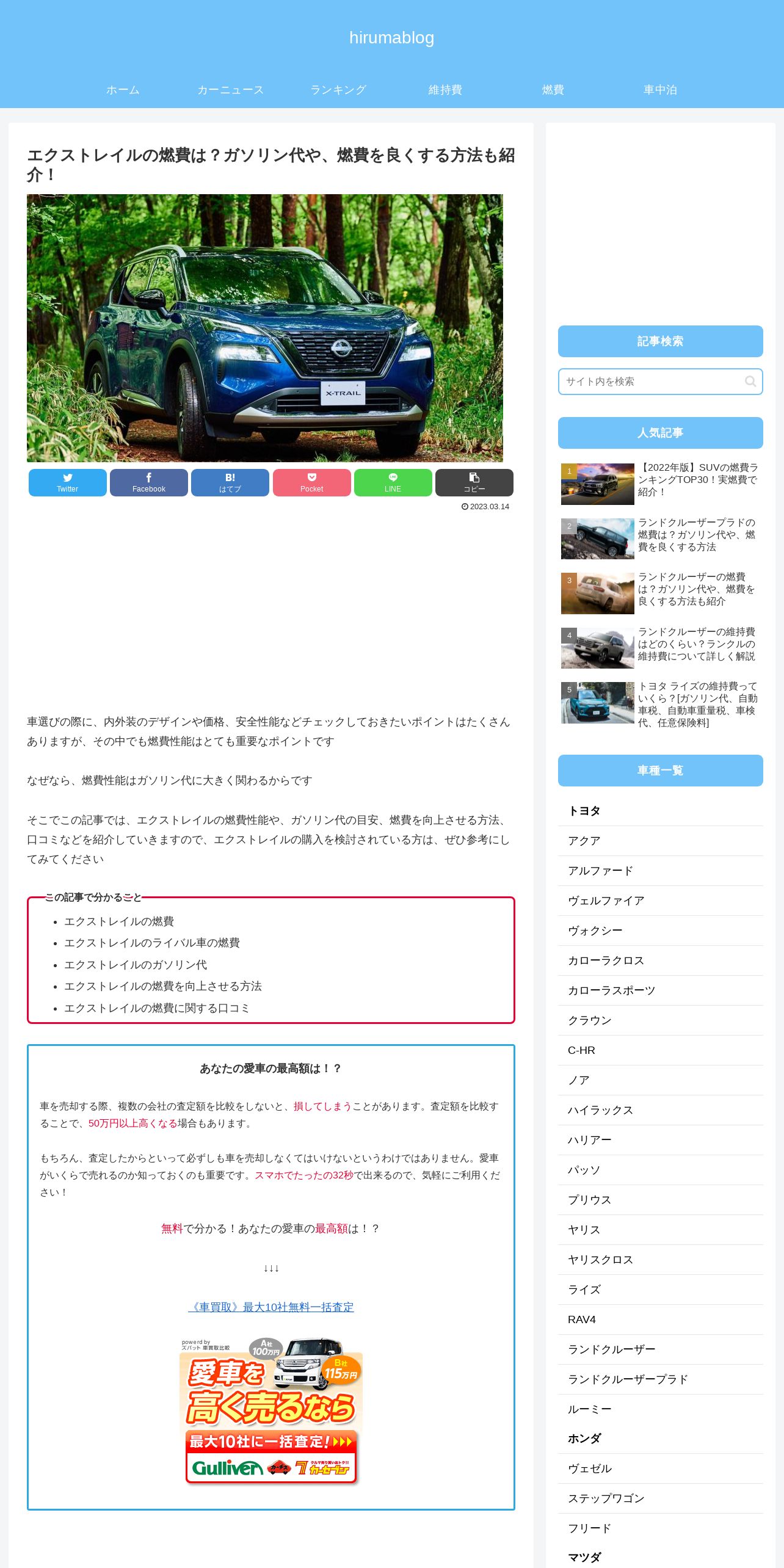This screenshot has height=1568, width=784.
Task: Open the 《車買取》最大10社無料一括査定 link
Action: coord(271,1307)
